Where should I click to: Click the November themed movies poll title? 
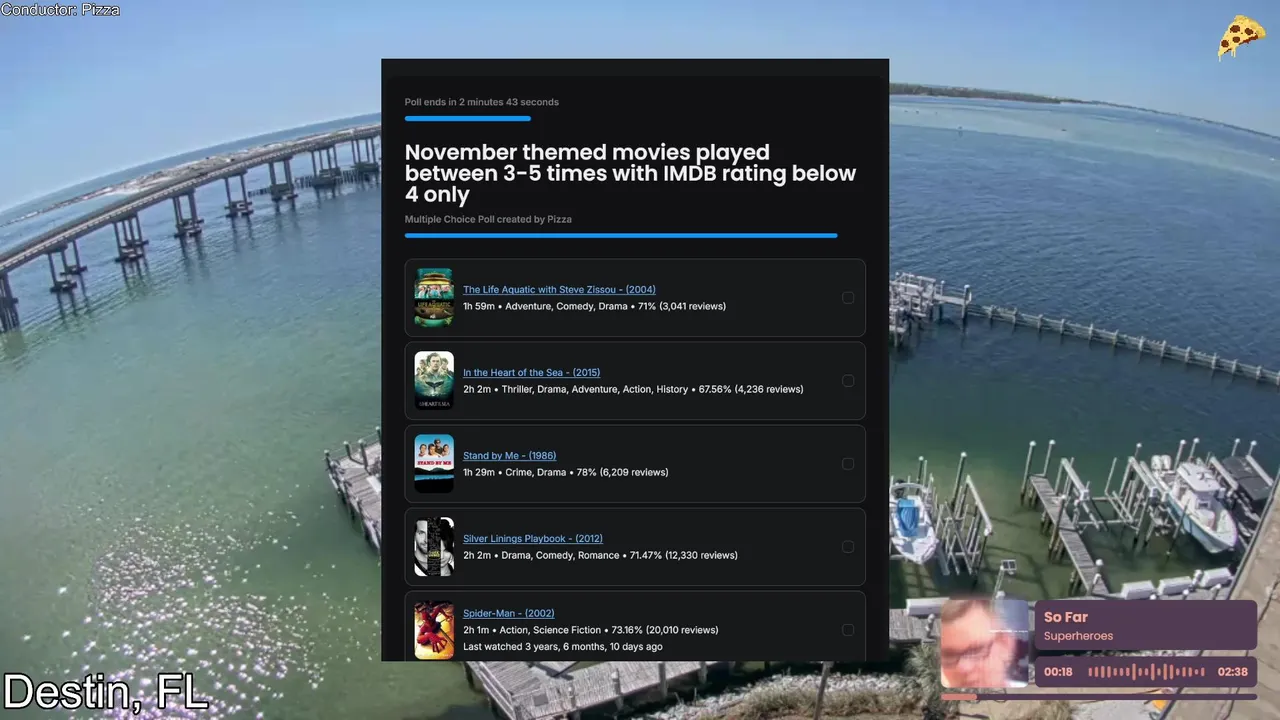point(630,173)
